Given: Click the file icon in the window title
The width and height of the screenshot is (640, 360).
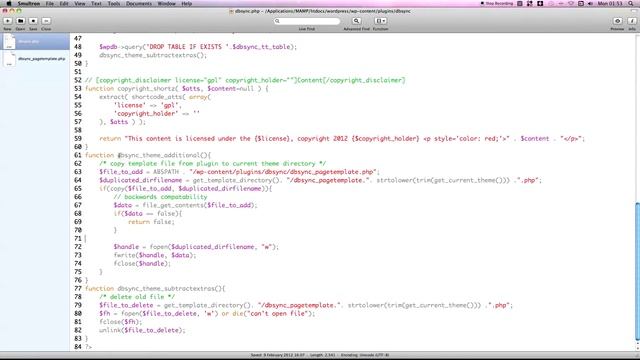Looking at the screenshot, I should click(x=231, y=11).
